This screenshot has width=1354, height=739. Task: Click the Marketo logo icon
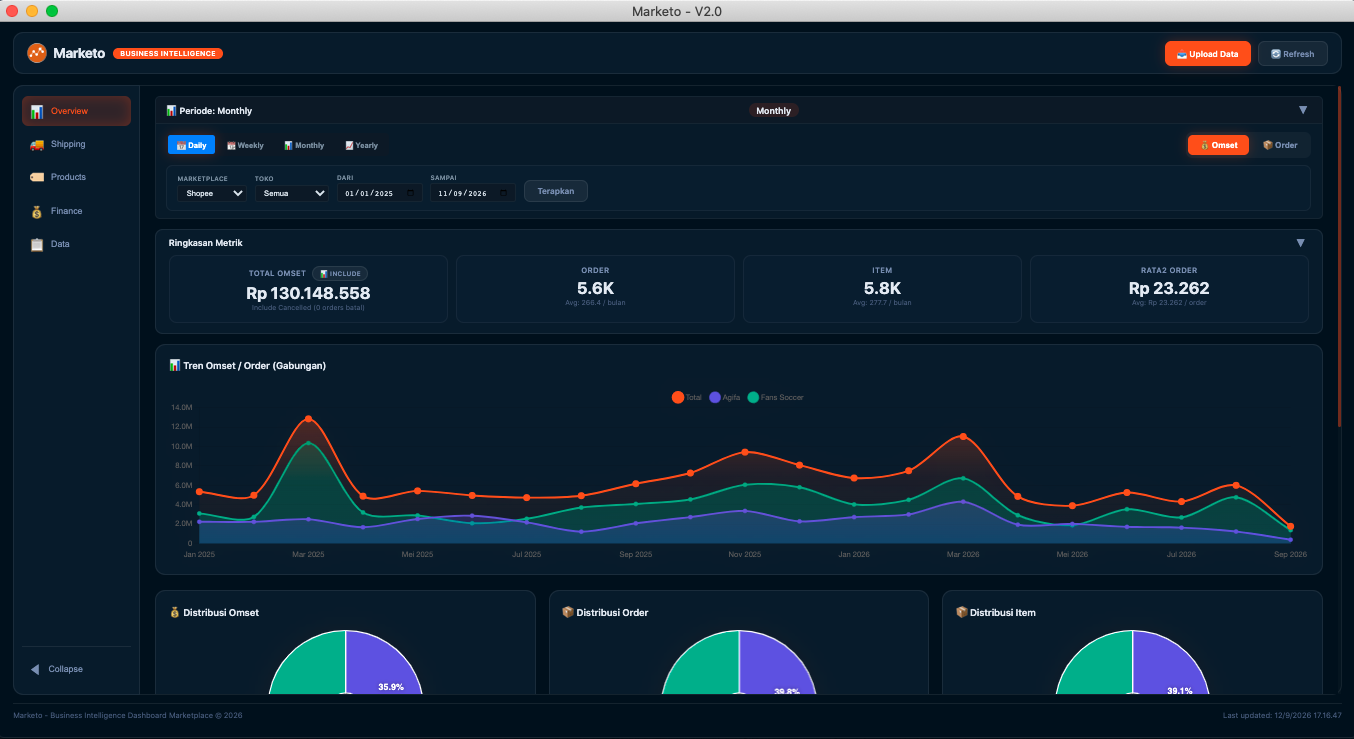tap(37, 53)
